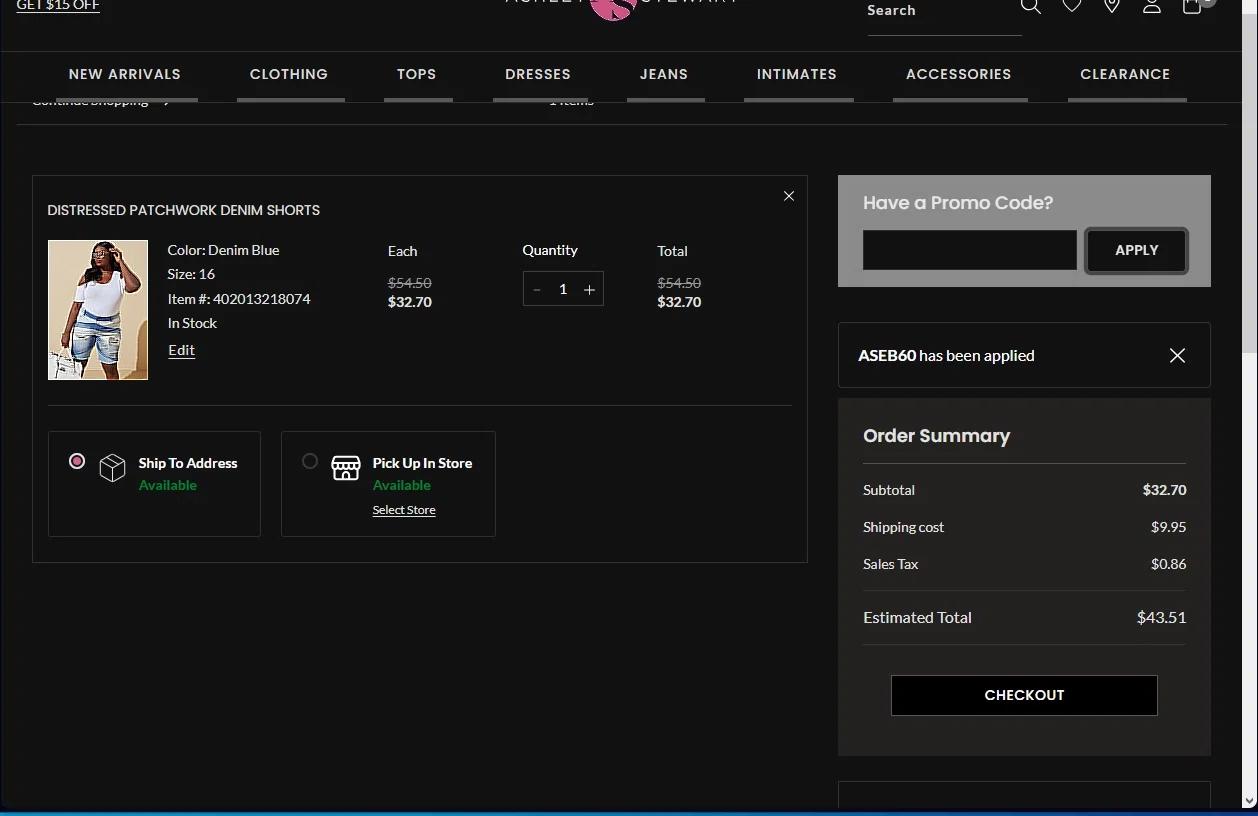Decrease quantity with minus button

[537, 289]
